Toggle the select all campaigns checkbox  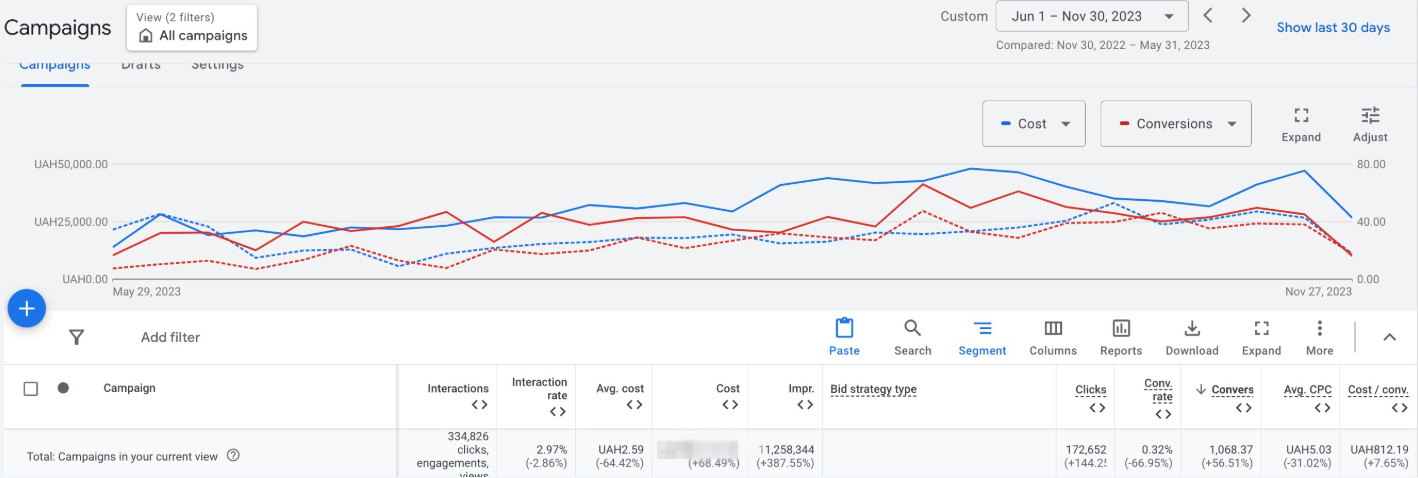31,388
